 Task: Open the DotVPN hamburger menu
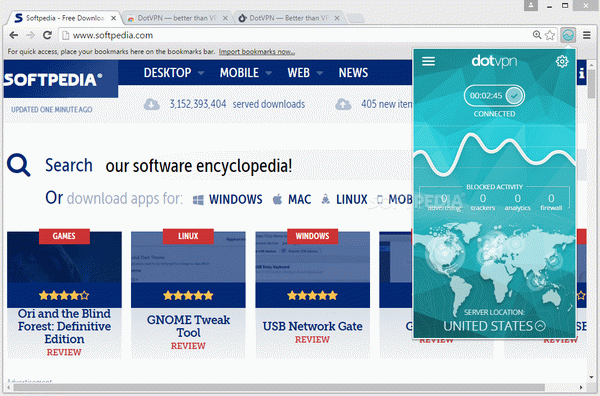[x=428, y=61]
